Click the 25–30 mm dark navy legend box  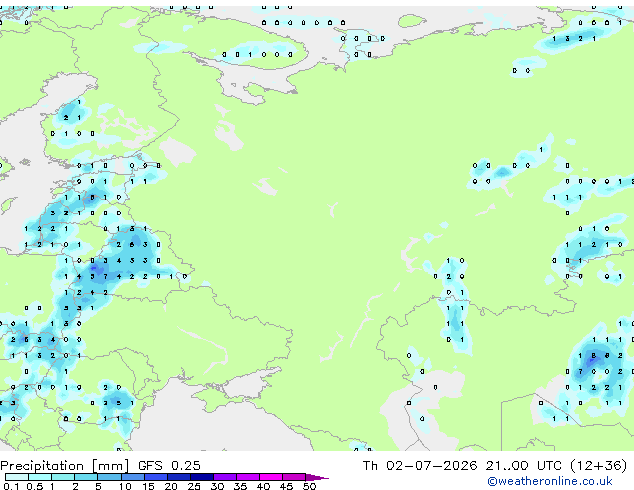[201, 477]
